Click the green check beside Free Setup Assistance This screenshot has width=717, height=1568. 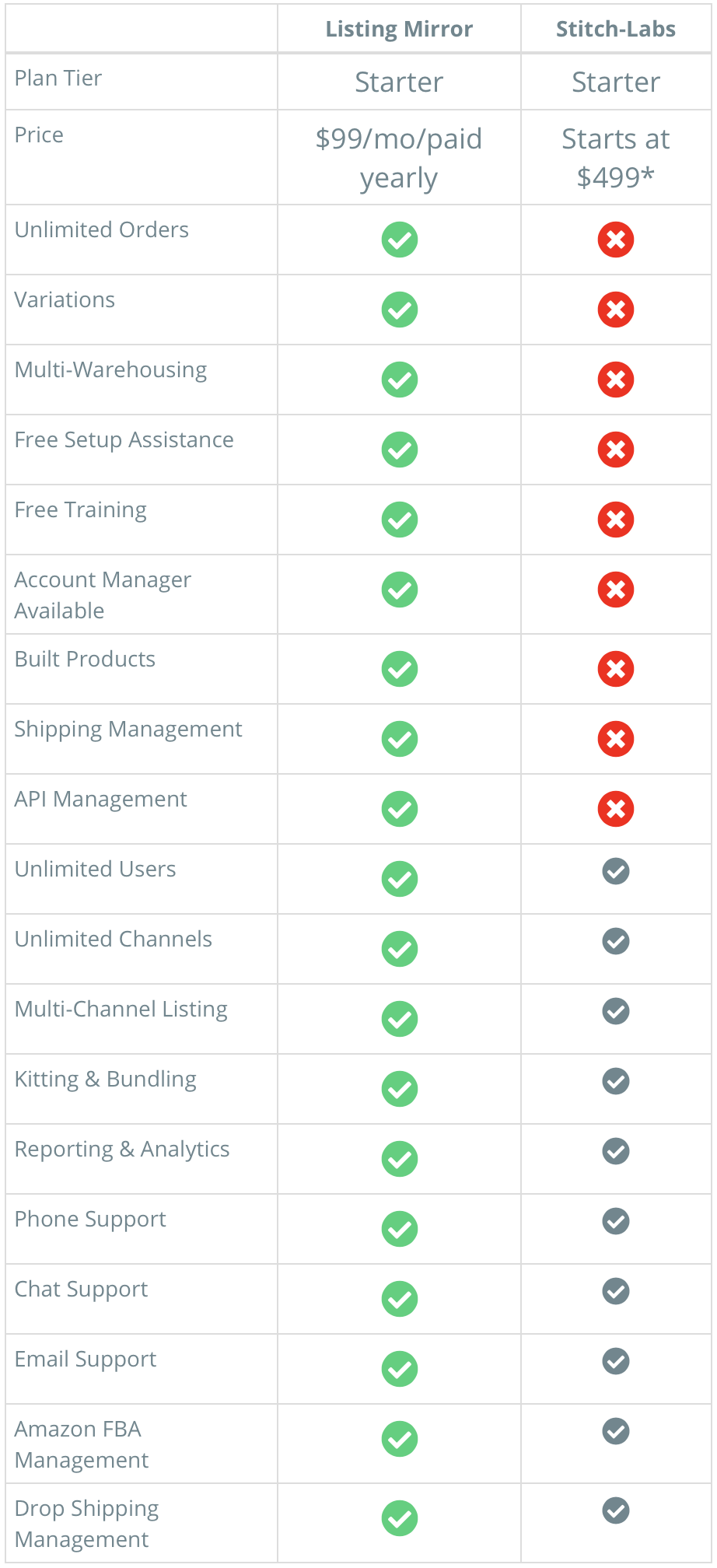point(400,450)
